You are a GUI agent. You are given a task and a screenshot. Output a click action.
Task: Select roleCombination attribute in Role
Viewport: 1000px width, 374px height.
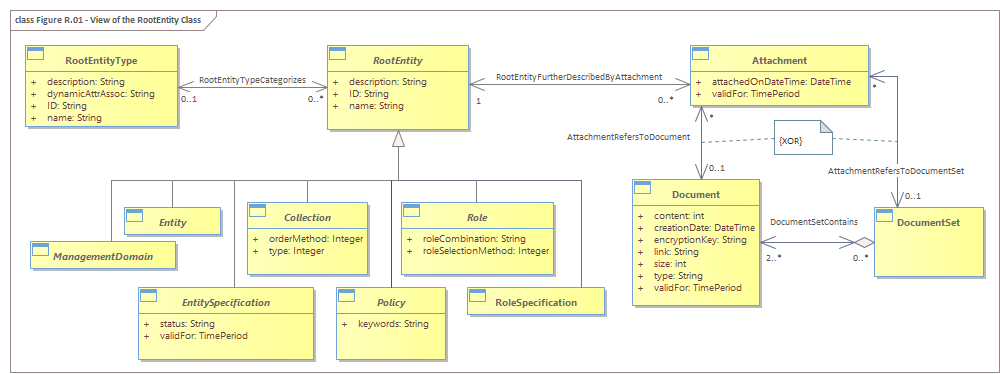pos(473,239)
